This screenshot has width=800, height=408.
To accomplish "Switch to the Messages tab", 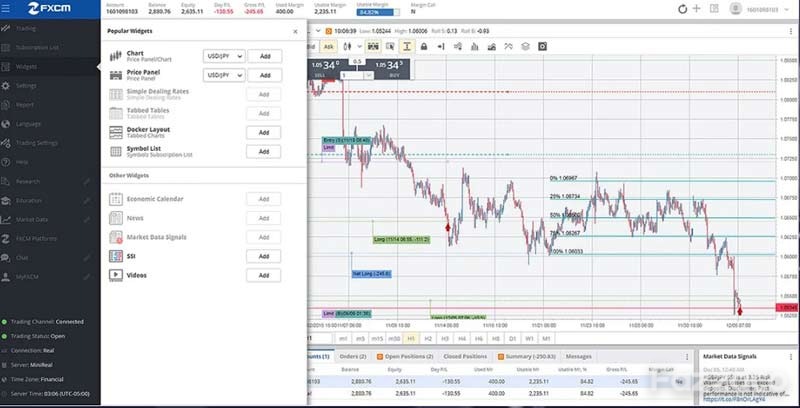I will coord(579,356).
